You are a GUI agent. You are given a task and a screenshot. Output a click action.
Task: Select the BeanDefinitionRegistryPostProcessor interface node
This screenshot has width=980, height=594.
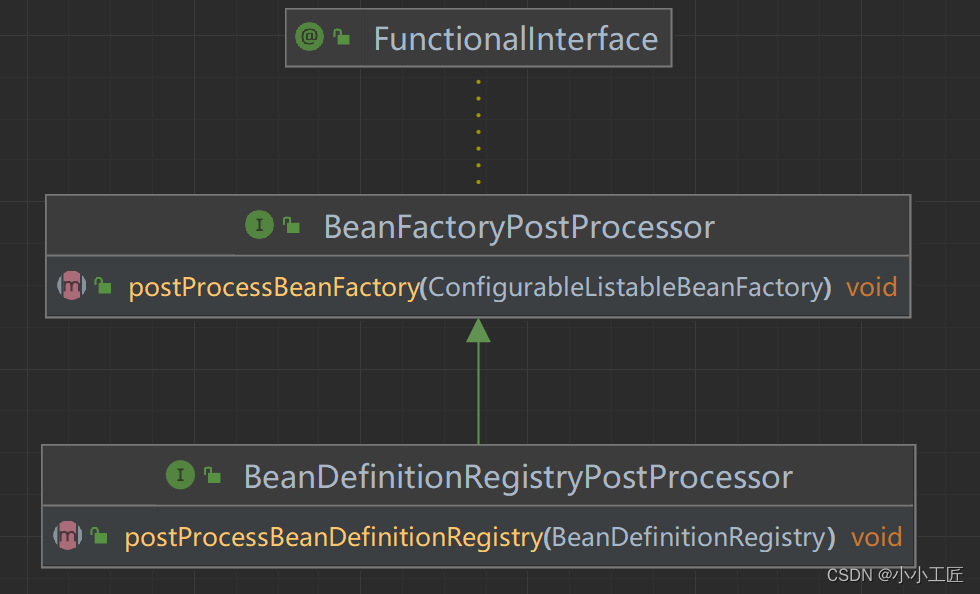point(518,476)
